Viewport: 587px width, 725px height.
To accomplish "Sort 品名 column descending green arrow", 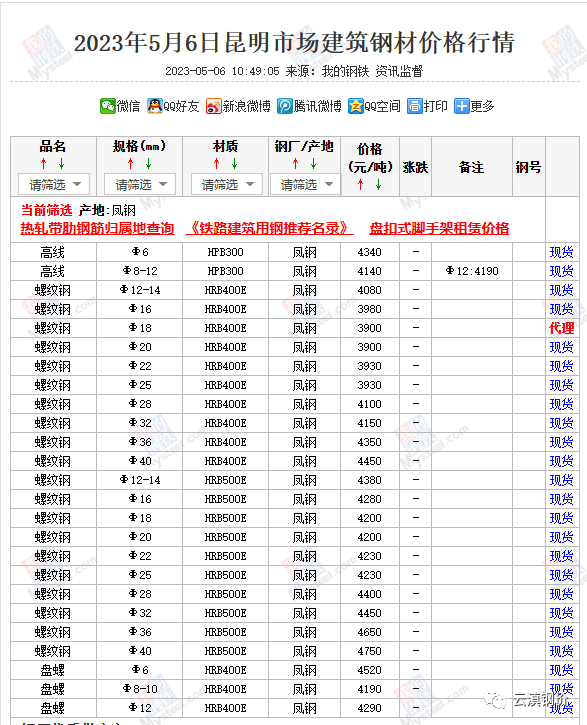I will pyautogui.click(x=61, y=164).
